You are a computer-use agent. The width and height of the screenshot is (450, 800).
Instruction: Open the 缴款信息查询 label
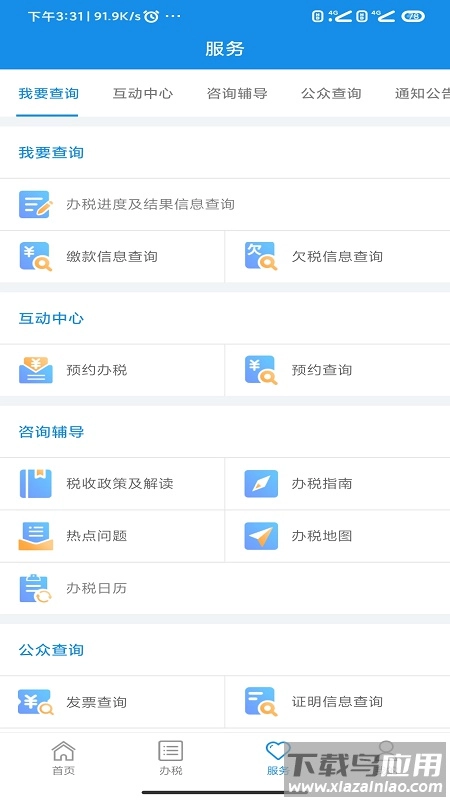(112, 257)
